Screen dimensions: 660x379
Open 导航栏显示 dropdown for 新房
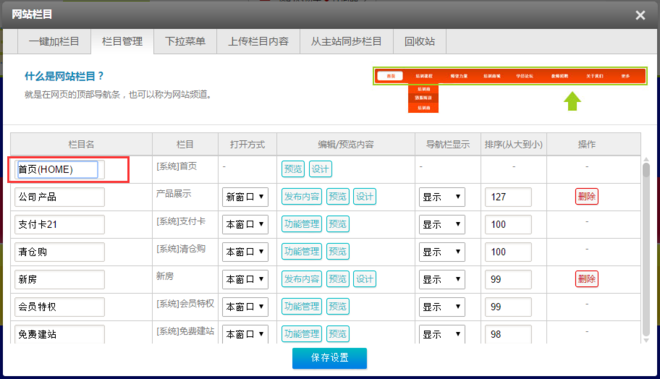pos(442,279)
